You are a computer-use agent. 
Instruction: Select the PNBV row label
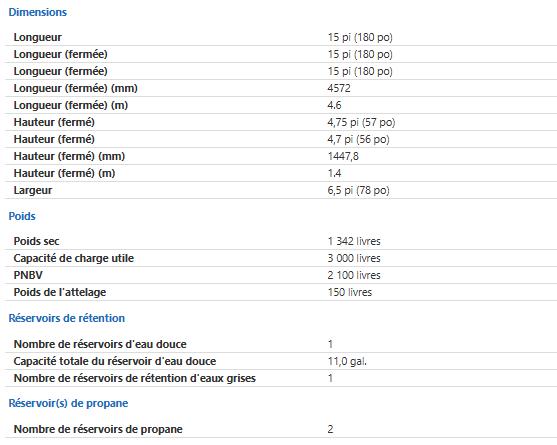pyautogui.click(x=28, y=275)
